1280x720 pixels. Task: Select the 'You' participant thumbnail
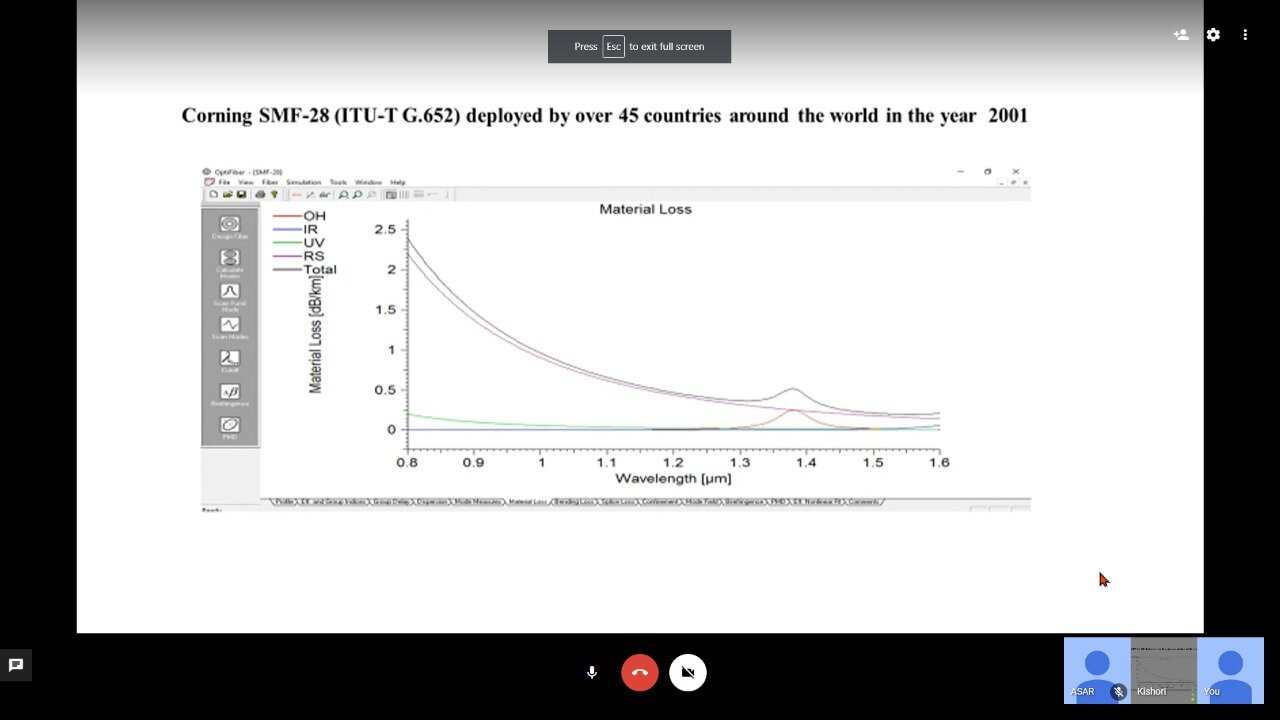(1231, 670)
